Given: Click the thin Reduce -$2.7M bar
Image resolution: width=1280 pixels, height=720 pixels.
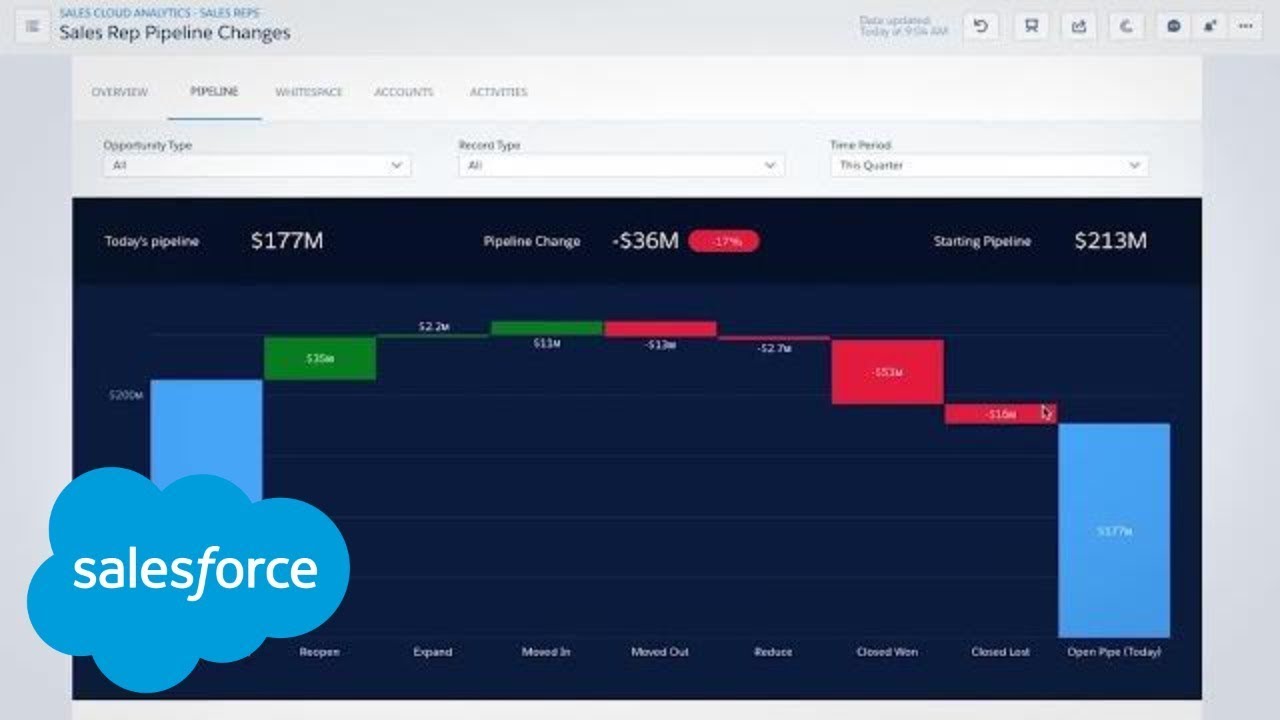Looking at the screenshot, I should (x=774, y=338).
